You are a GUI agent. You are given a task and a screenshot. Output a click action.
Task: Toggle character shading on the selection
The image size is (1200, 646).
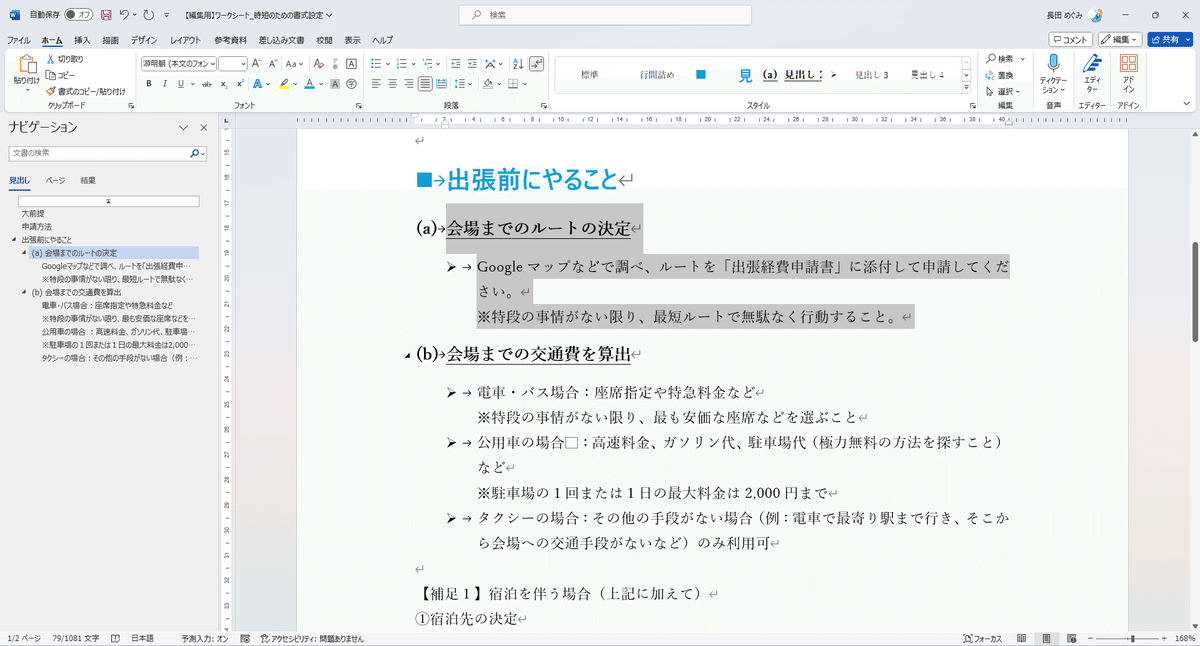pyautogui.click(x=335, y=84)
